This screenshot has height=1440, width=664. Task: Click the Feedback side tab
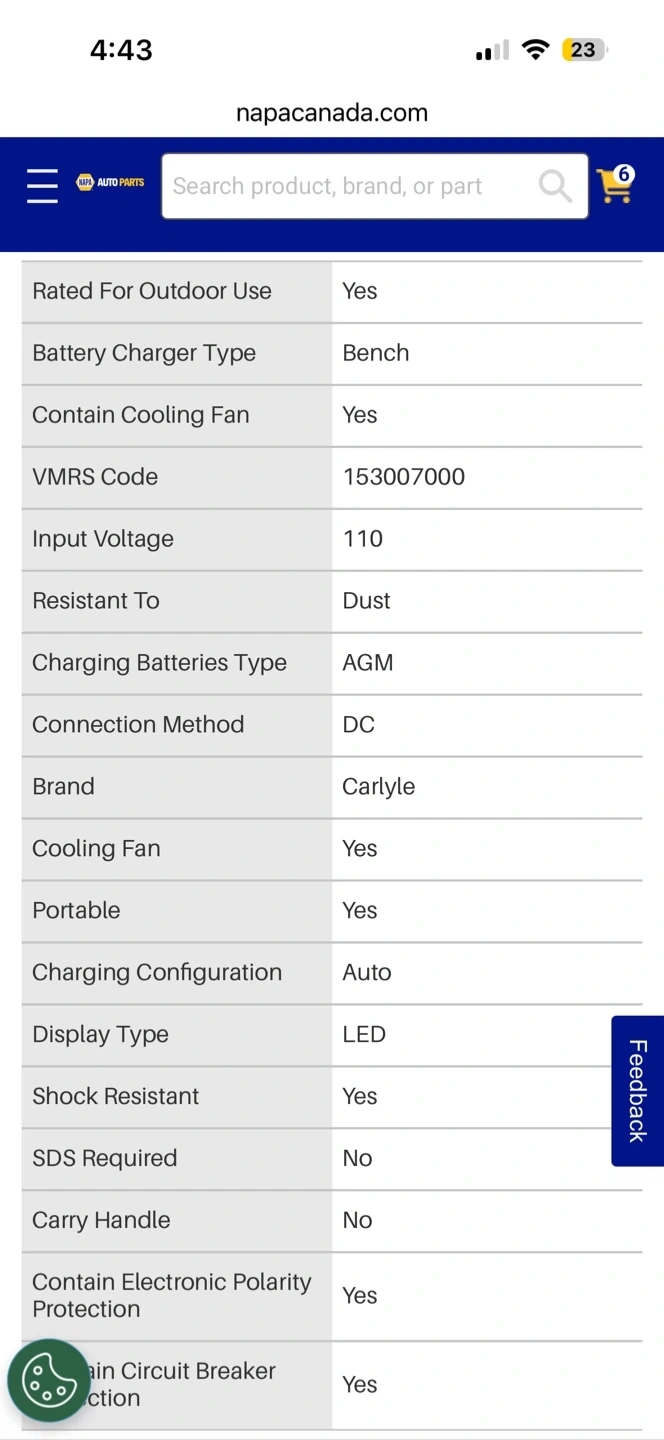point(637,1090)
